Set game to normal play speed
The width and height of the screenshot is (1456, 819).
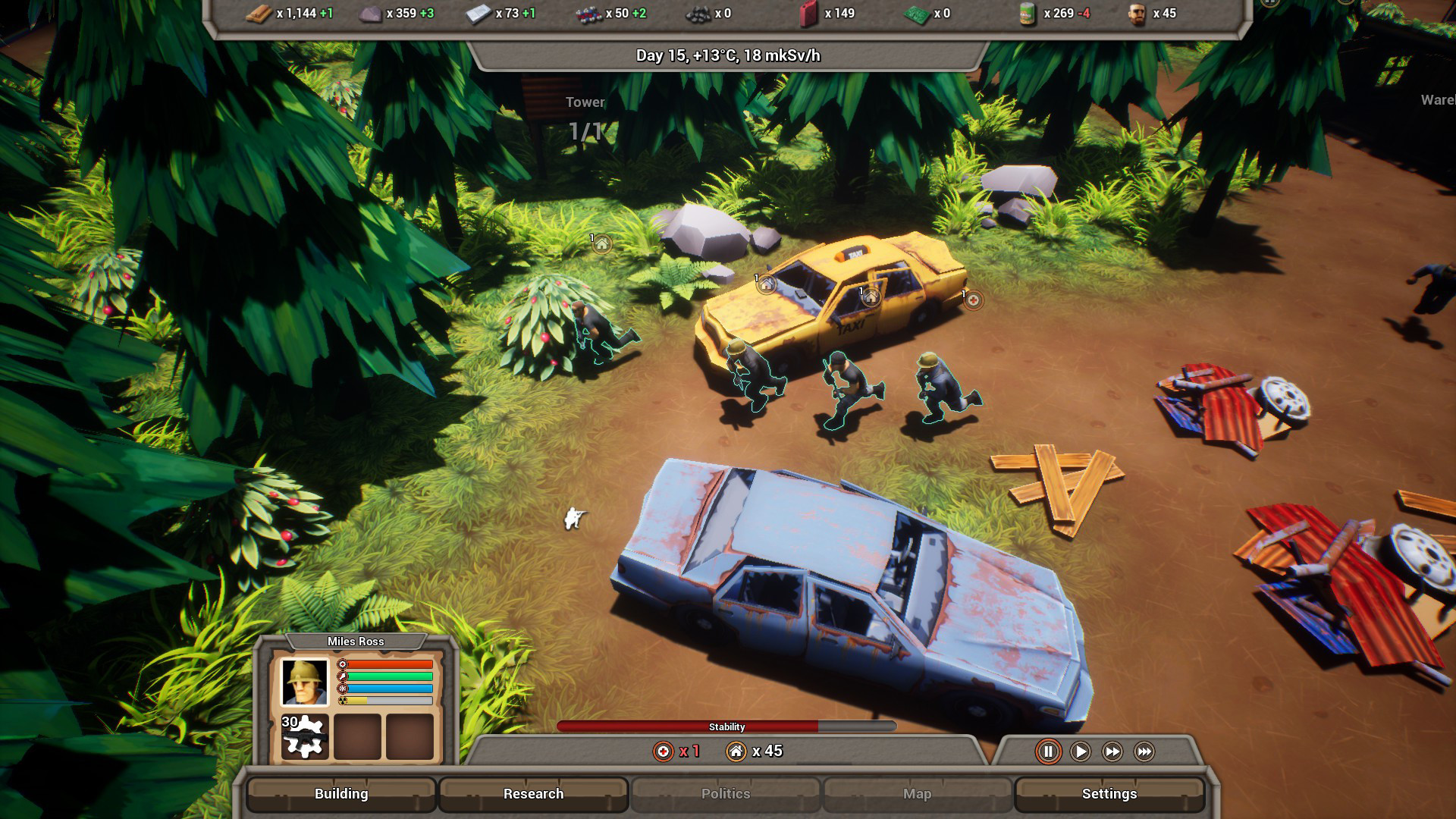tap(1081, 752)
